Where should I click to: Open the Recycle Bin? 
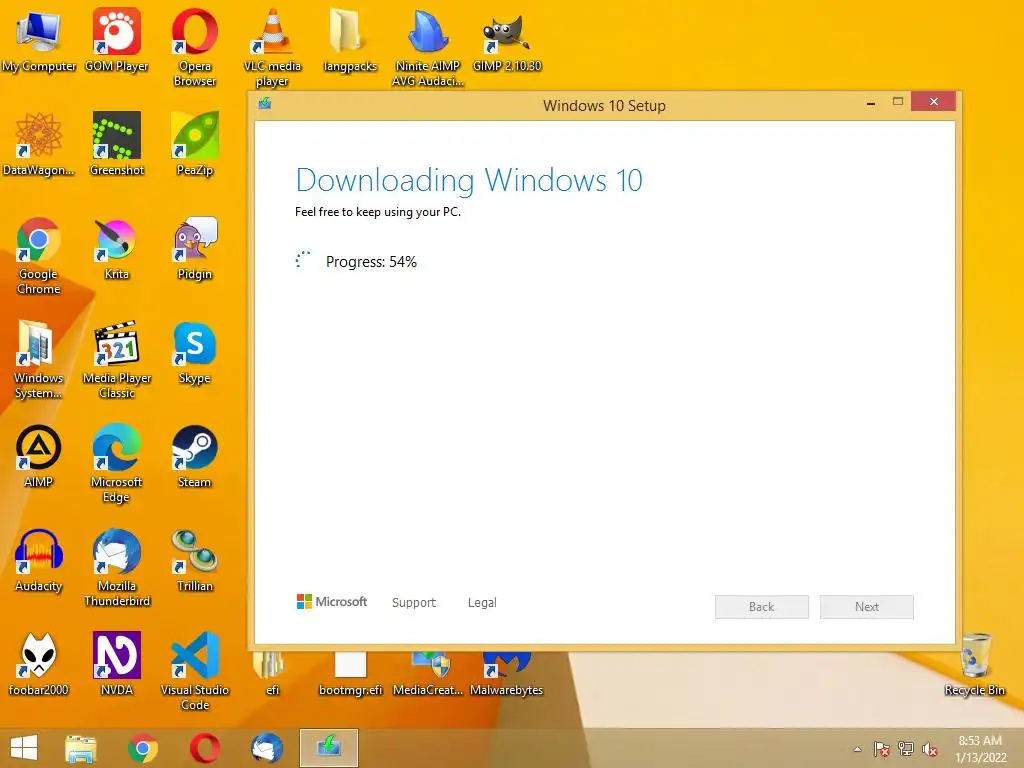[x=974, y=664]
